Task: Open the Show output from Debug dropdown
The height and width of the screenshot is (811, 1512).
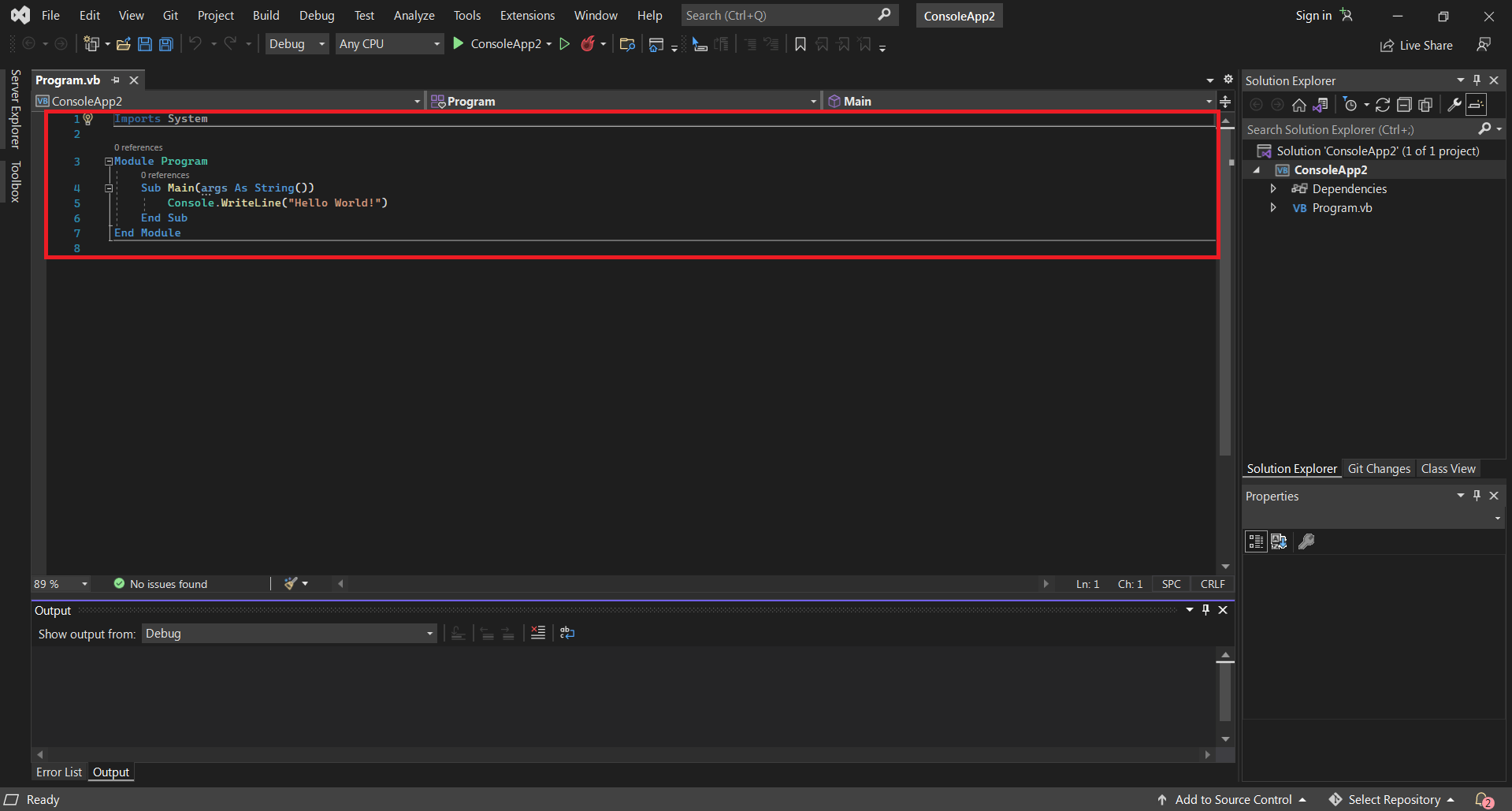Action: (429, 633)
